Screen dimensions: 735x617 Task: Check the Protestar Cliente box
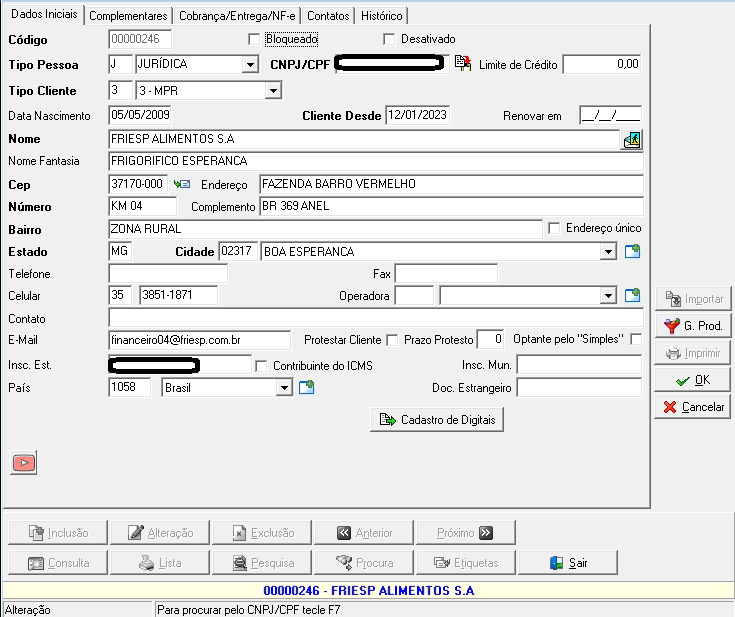[x=392, y=340]
